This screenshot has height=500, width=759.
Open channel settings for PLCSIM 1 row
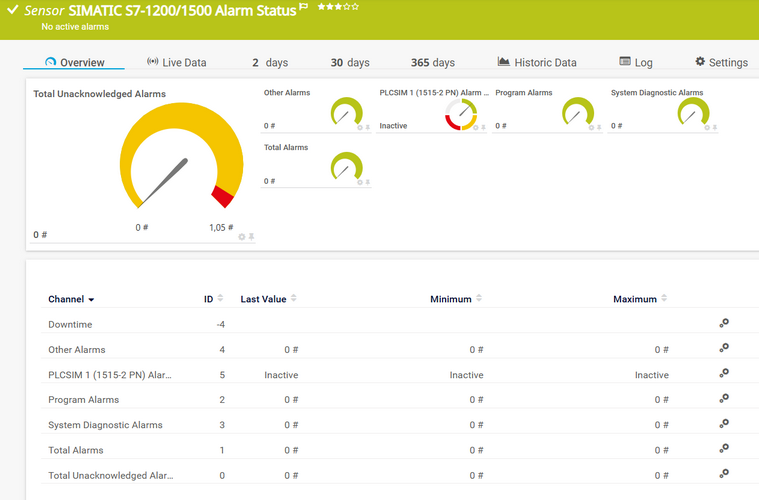tap(724, 373)
